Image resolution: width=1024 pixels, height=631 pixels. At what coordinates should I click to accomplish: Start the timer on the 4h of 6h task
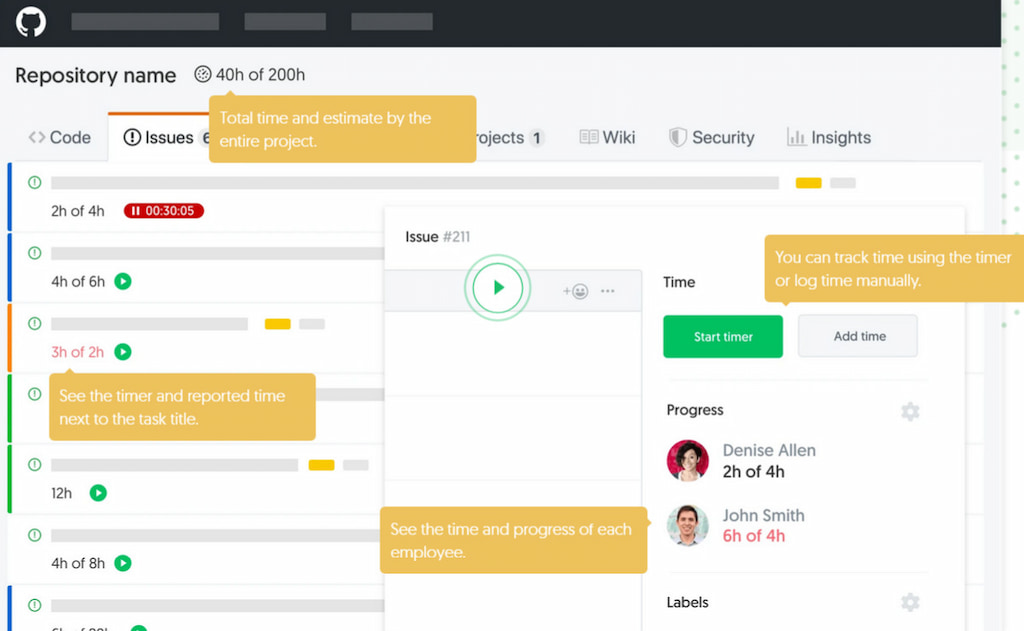coord(122,281)
